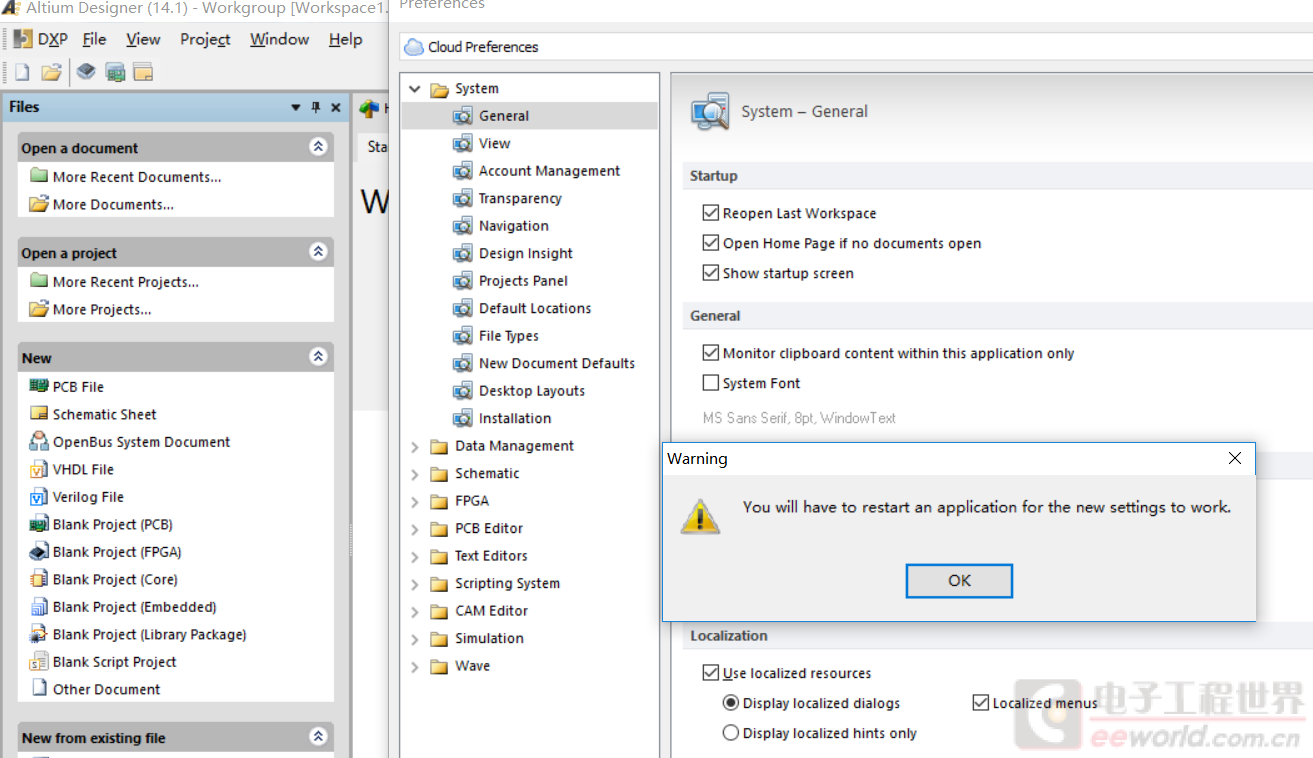
Task: Select Transparency preferences page
Action: pyautogui.click(x=520, y=198)
